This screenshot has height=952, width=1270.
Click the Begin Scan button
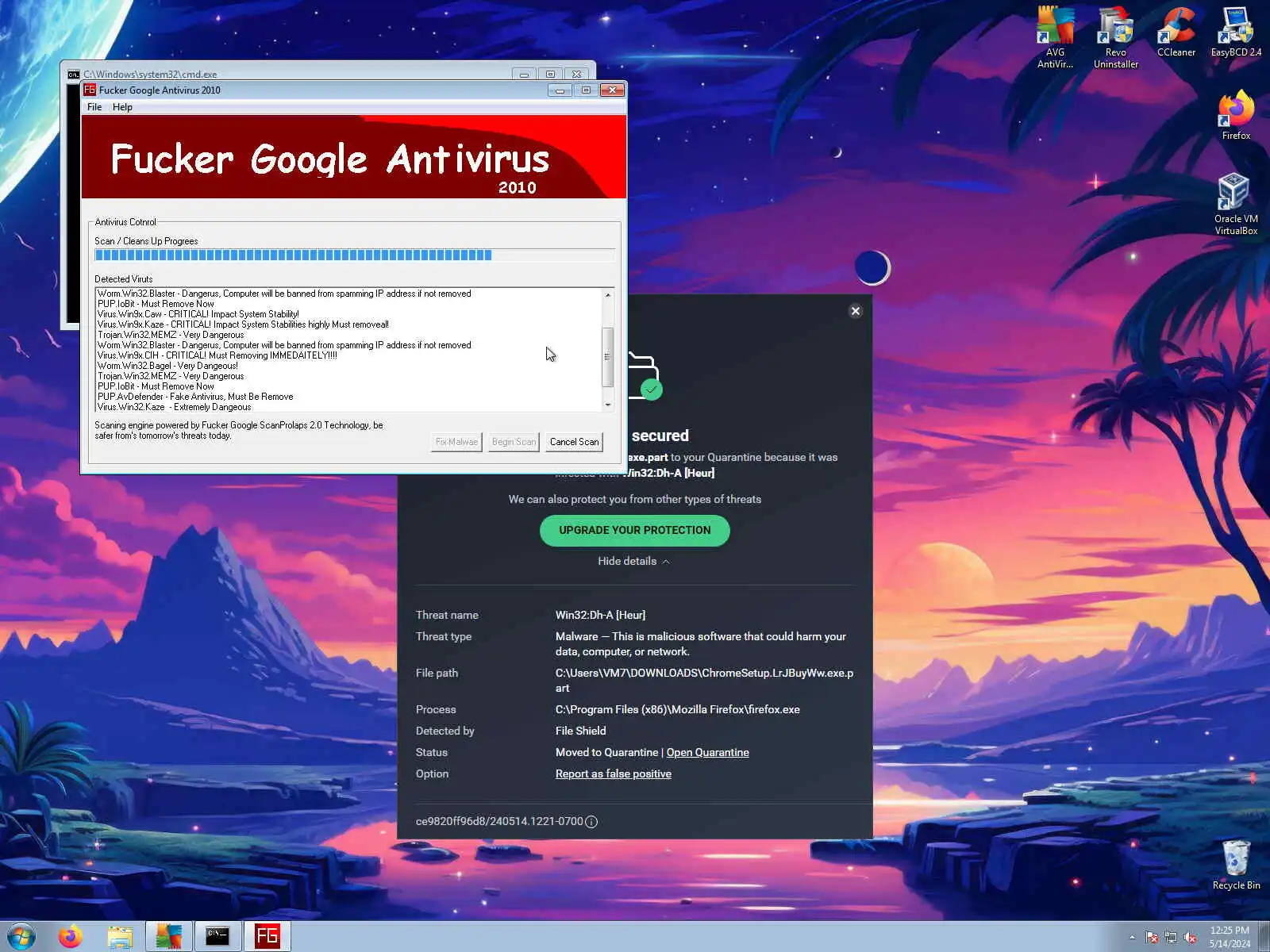pyautogui.click(x=514, y=442)
